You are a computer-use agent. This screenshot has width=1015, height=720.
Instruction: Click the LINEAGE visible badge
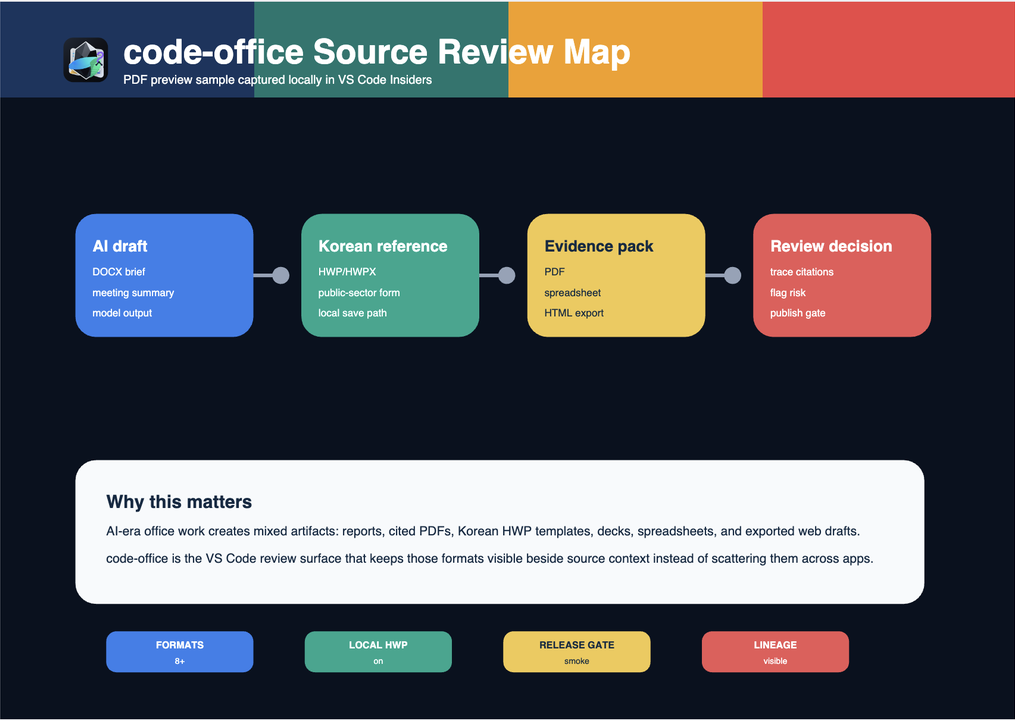(x=775, y=652)
